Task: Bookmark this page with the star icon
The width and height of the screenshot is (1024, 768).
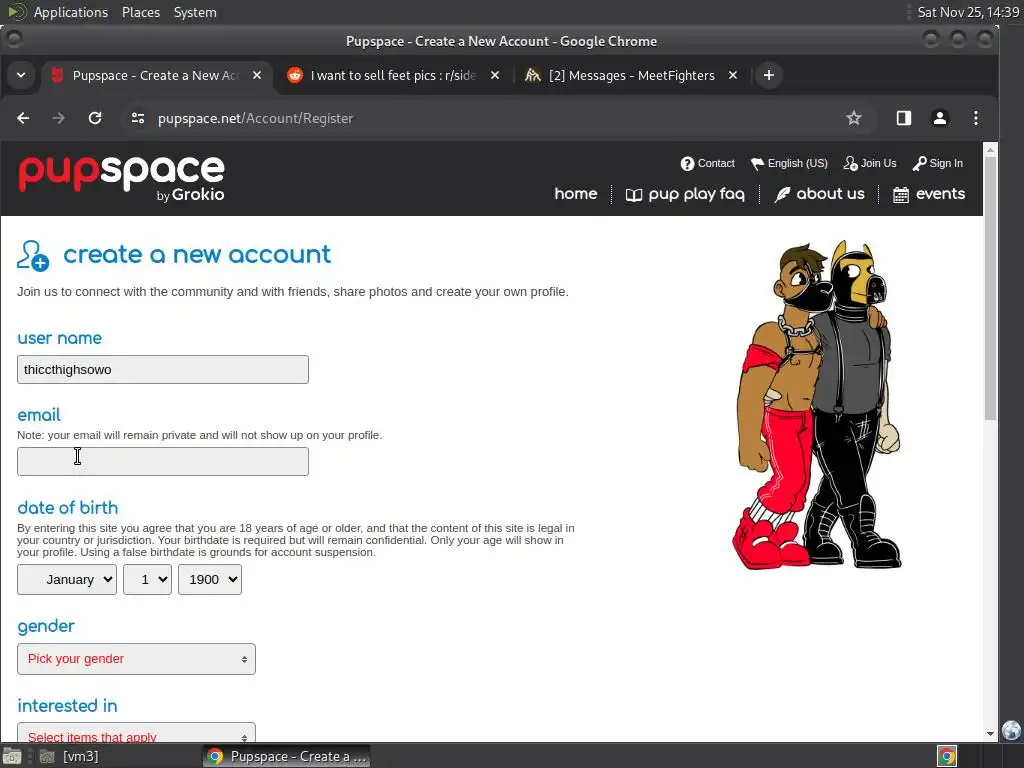Action: pos(854,118)
